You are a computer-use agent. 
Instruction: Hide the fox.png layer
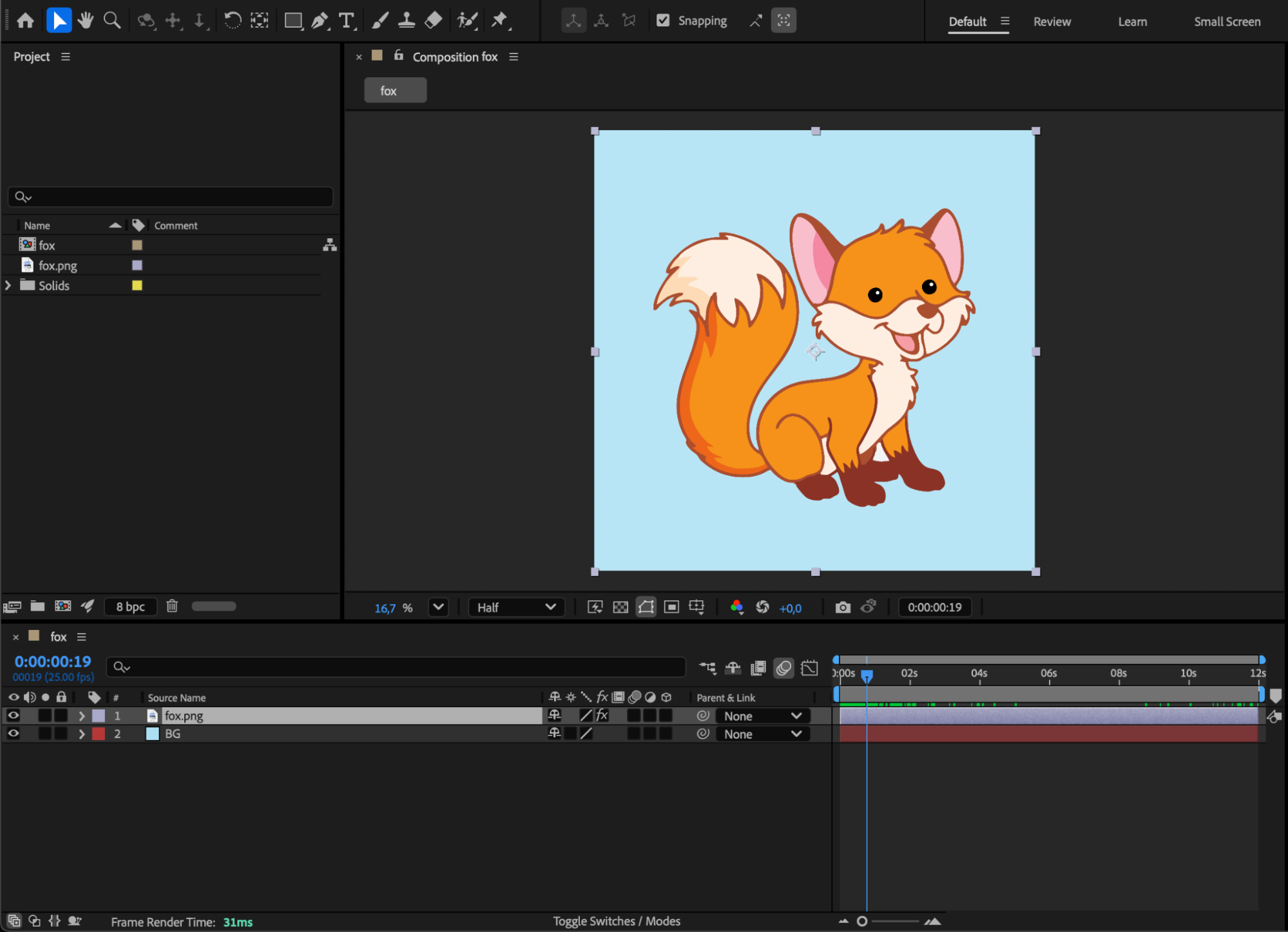click(13, 716)
